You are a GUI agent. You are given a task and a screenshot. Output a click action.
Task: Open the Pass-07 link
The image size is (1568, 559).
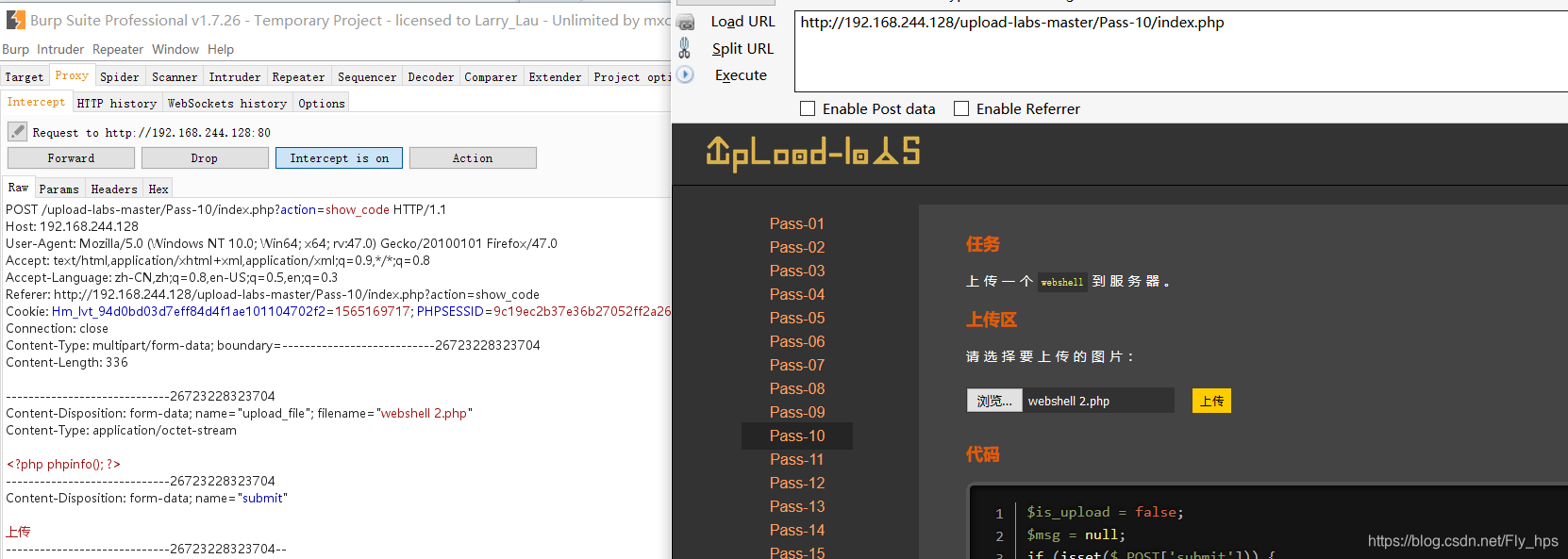pos(797,365)
